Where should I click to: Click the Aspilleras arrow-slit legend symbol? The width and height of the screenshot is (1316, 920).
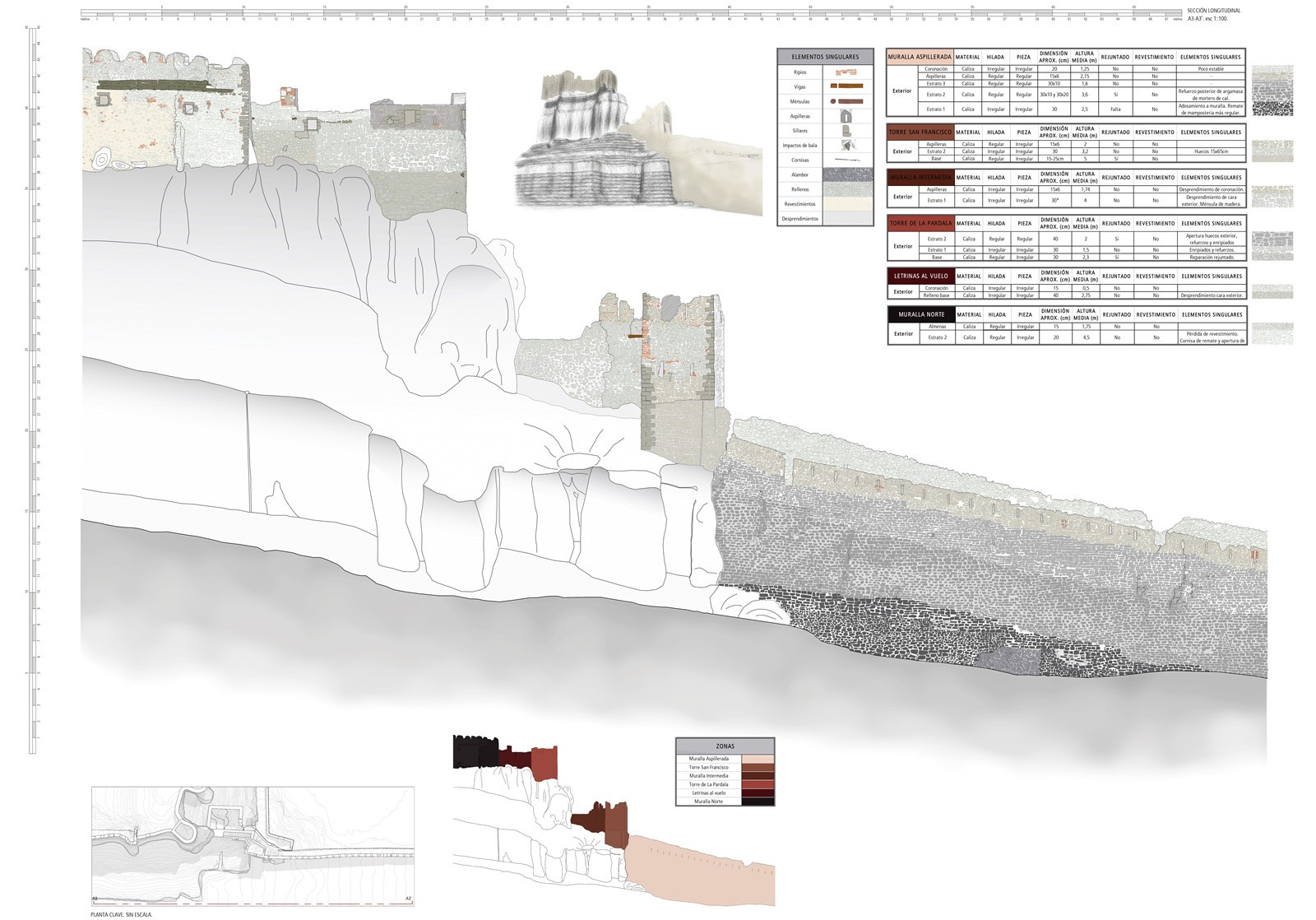[x=848, y=116]
